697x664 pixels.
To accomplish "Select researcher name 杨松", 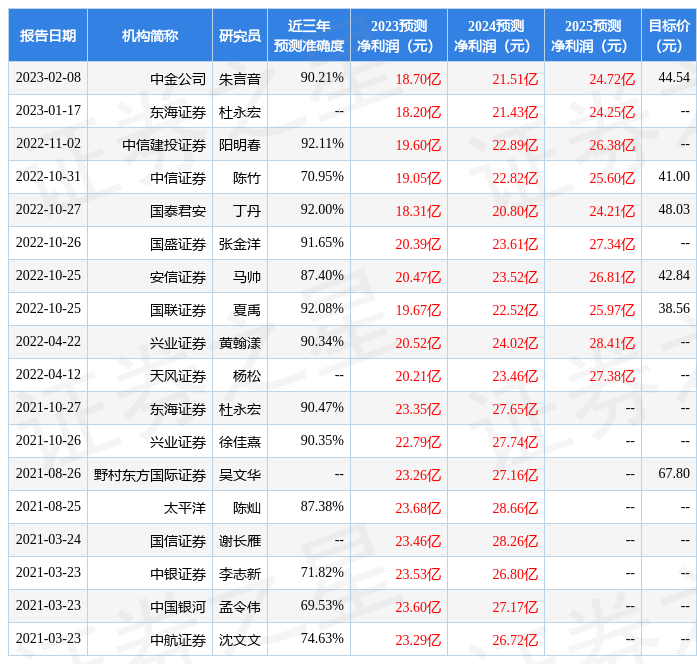I will click(247, 376).
